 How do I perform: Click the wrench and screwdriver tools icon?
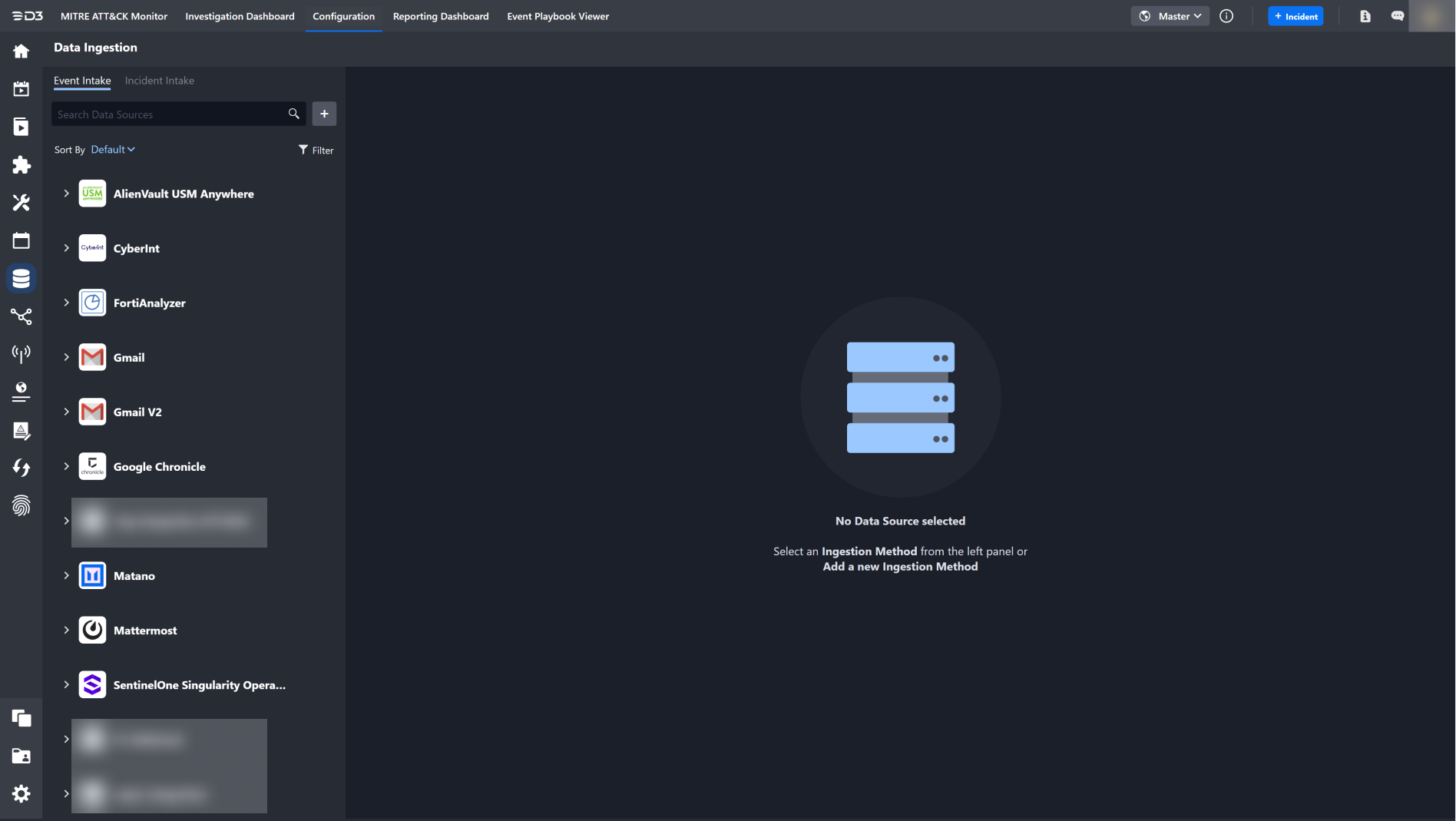21,203
